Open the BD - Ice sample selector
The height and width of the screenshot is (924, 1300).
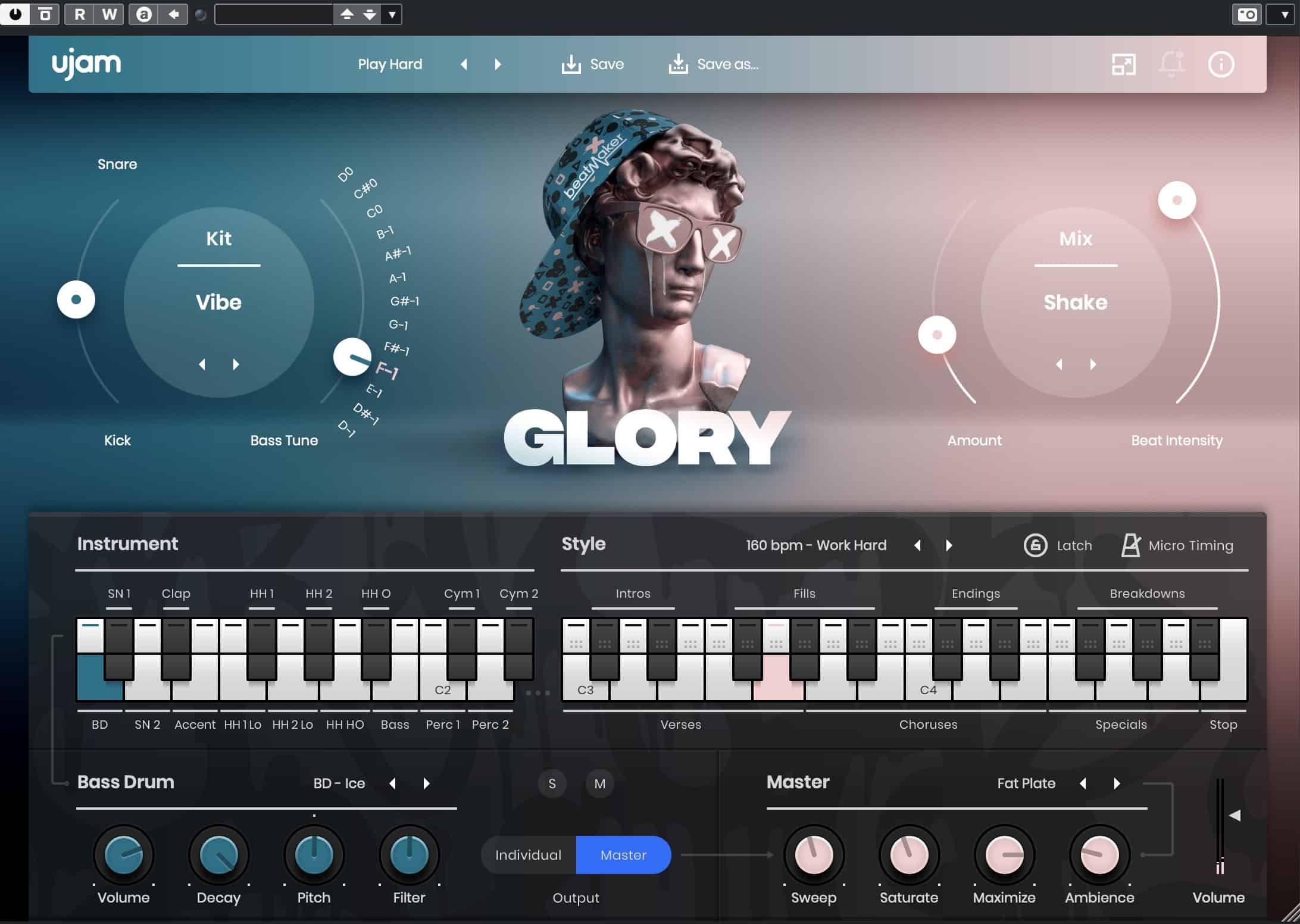click(x=339, y=783)
